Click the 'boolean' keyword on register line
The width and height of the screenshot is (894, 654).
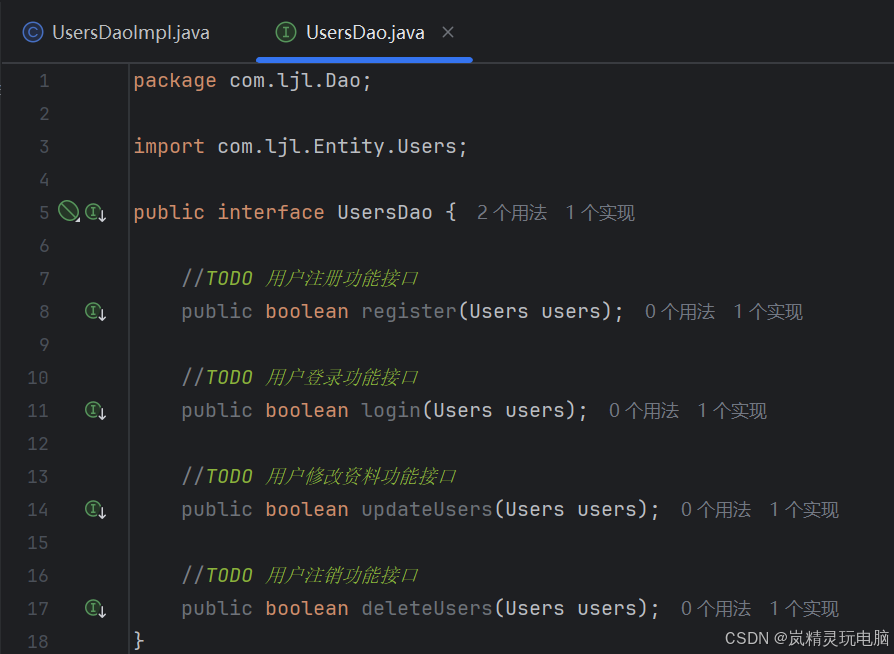[x=307, y=311]
